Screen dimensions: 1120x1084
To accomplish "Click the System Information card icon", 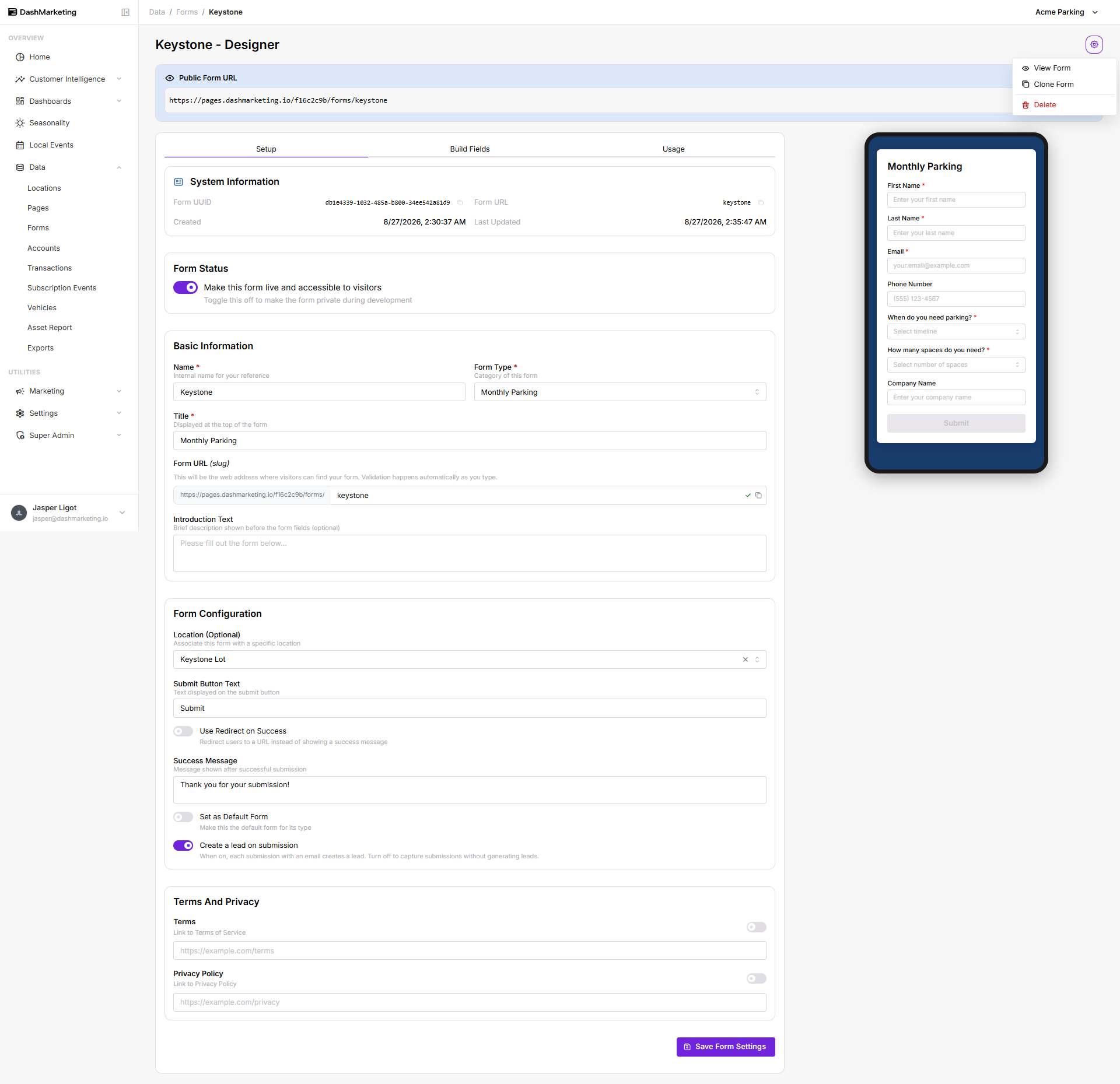I will pos(178,182).
